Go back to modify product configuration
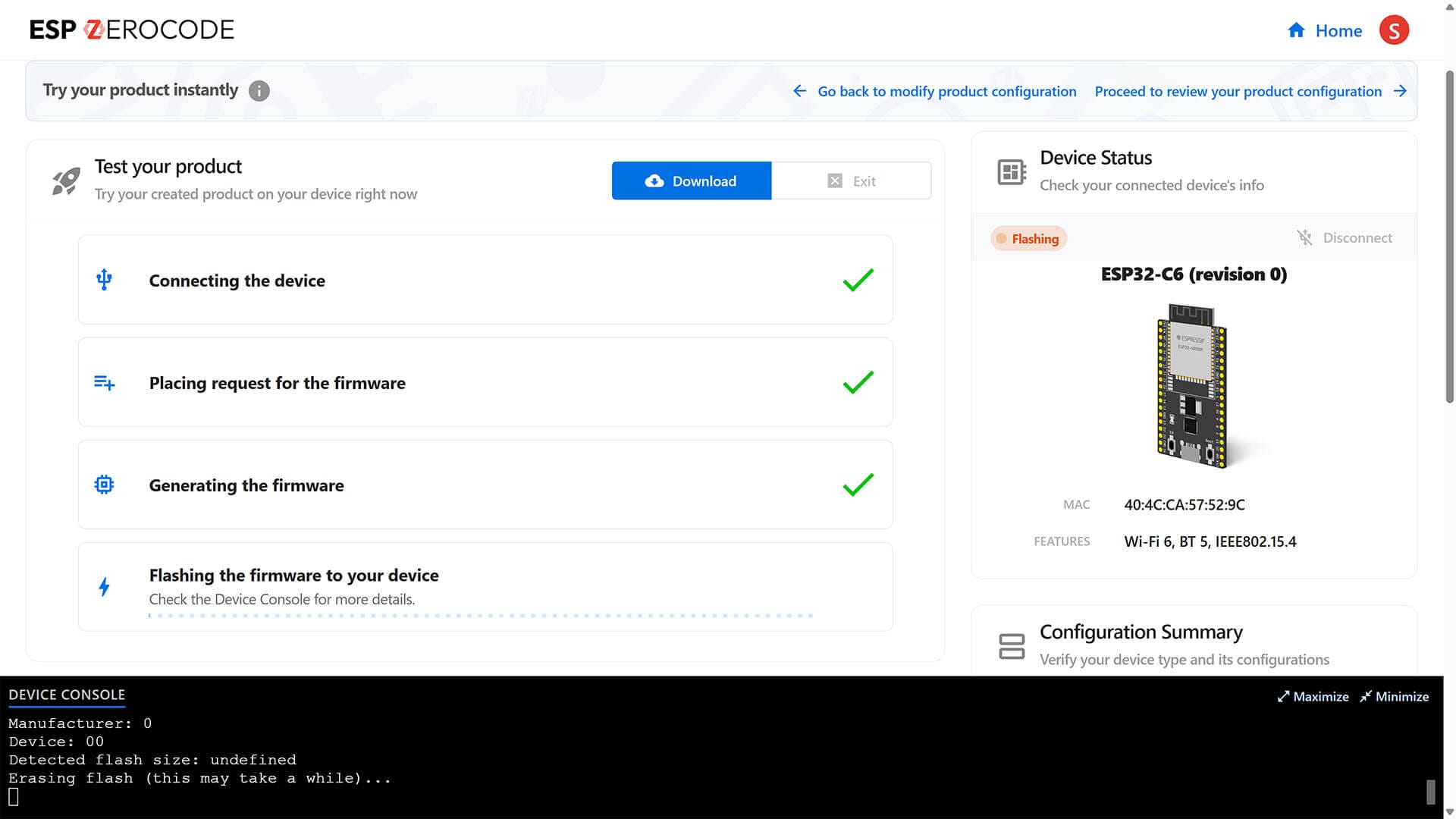 tap(934, 91)
